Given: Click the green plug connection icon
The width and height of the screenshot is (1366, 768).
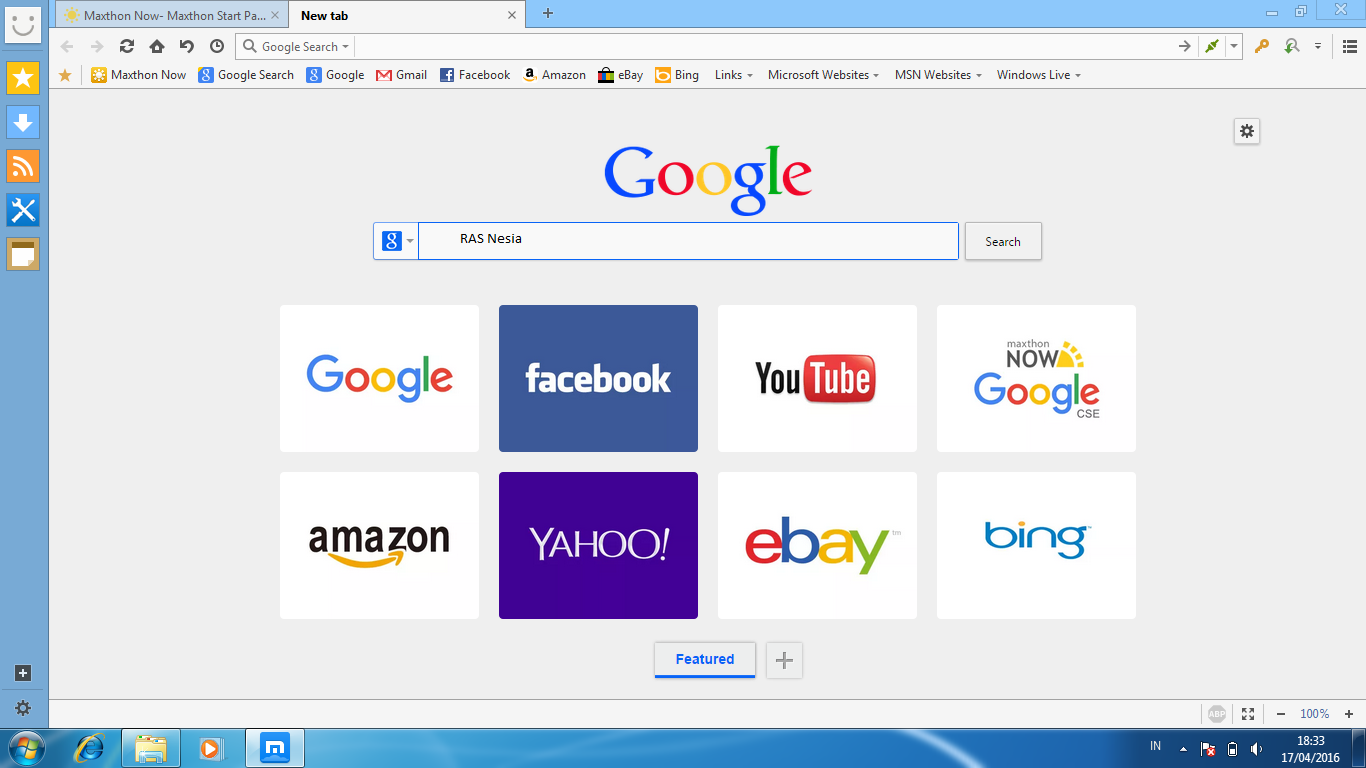Looking at the screenshot, I should coord(1212,46).
